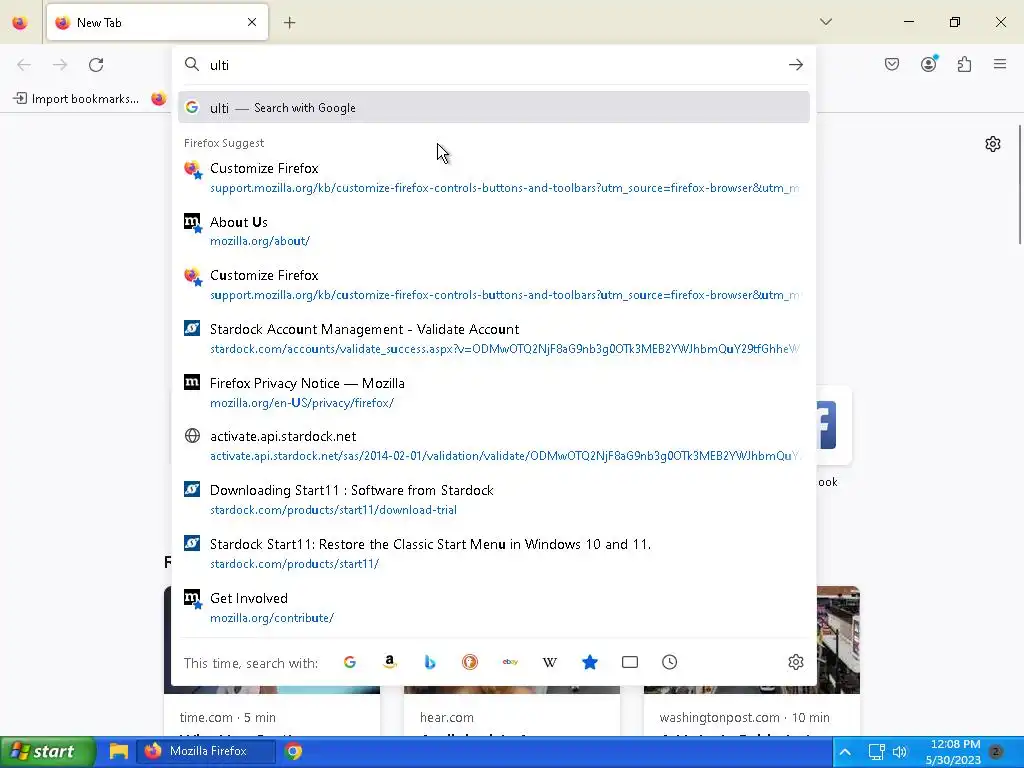Search this time with eBay icon
Image resolution: width=1024 pixels, height=768 pixels.
click(x=510, y=662)
